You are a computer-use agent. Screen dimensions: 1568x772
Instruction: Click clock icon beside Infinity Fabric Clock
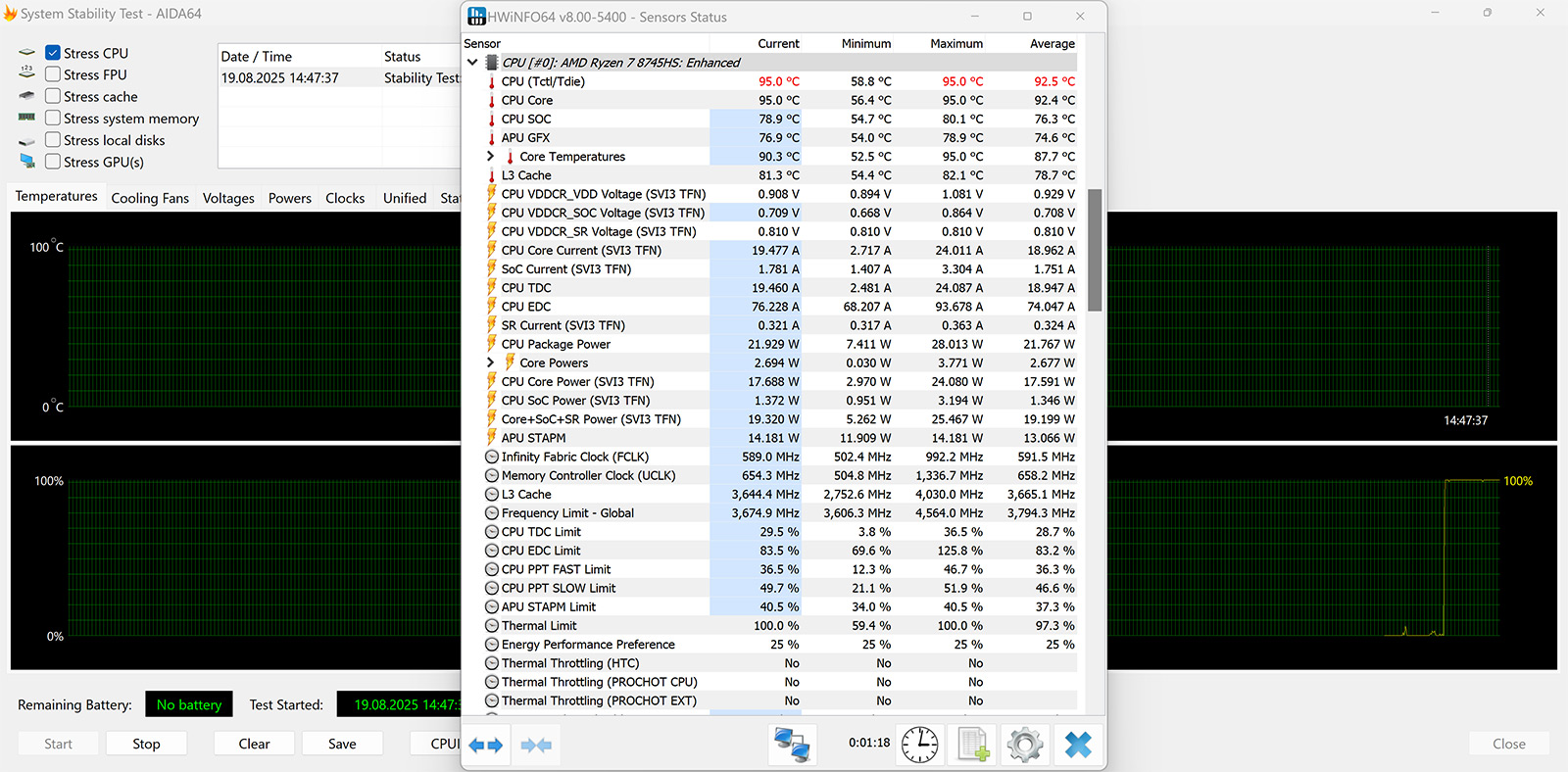click(492, 457)
